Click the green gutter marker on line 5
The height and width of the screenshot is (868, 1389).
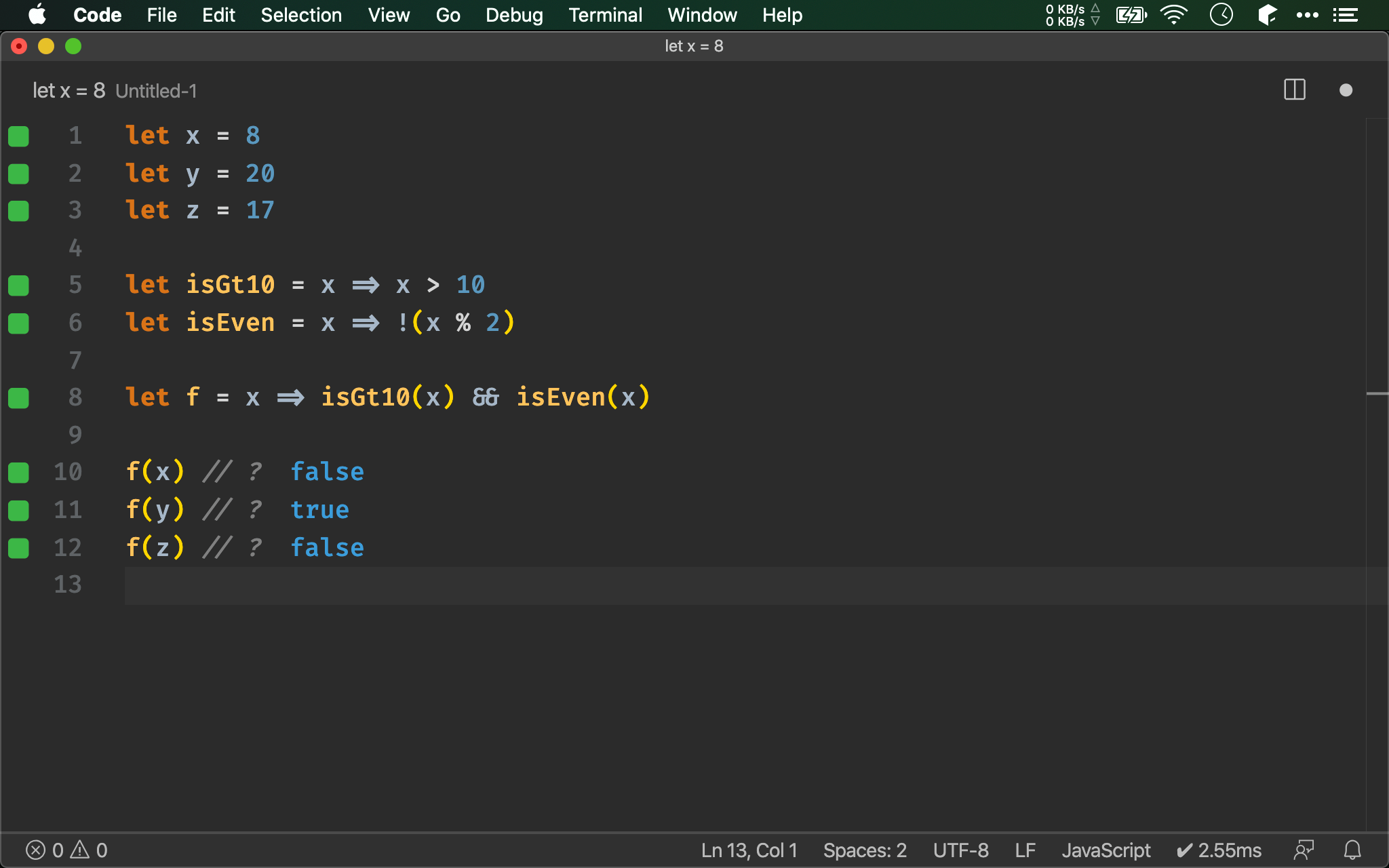coord(18,285)
